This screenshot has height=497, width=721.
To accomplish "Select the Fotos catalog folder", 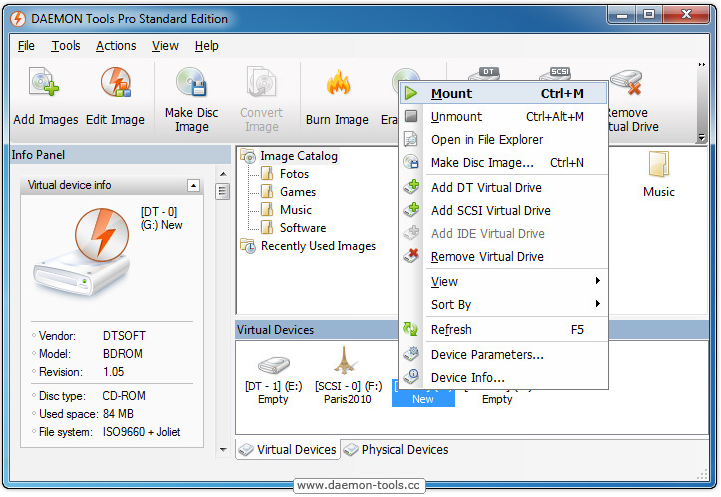I will click(x=286, y=174).
